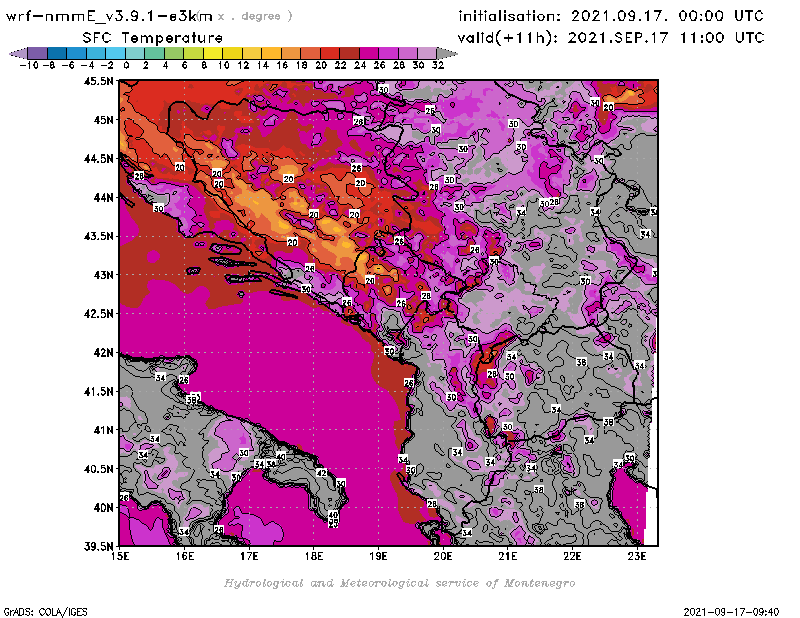This screenshot has width=800, height=618.
Task: Click the '44.5N' latitude axis label
Action: tap(98, 159)
